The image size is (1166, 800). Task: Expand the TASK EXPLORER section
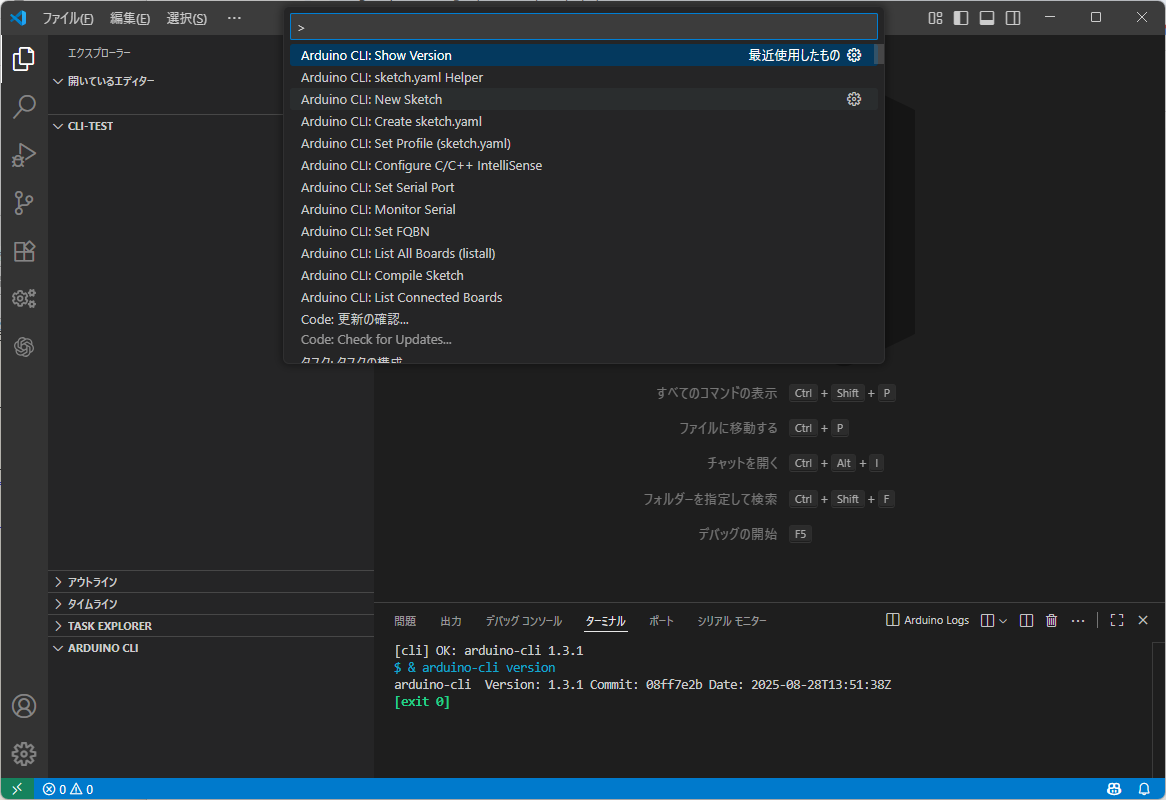click(109, 626)
